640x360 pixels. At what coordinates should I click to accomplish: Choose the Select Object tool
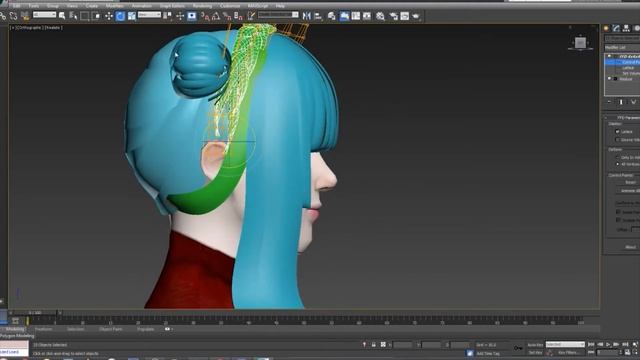click(x=62, y=16)
